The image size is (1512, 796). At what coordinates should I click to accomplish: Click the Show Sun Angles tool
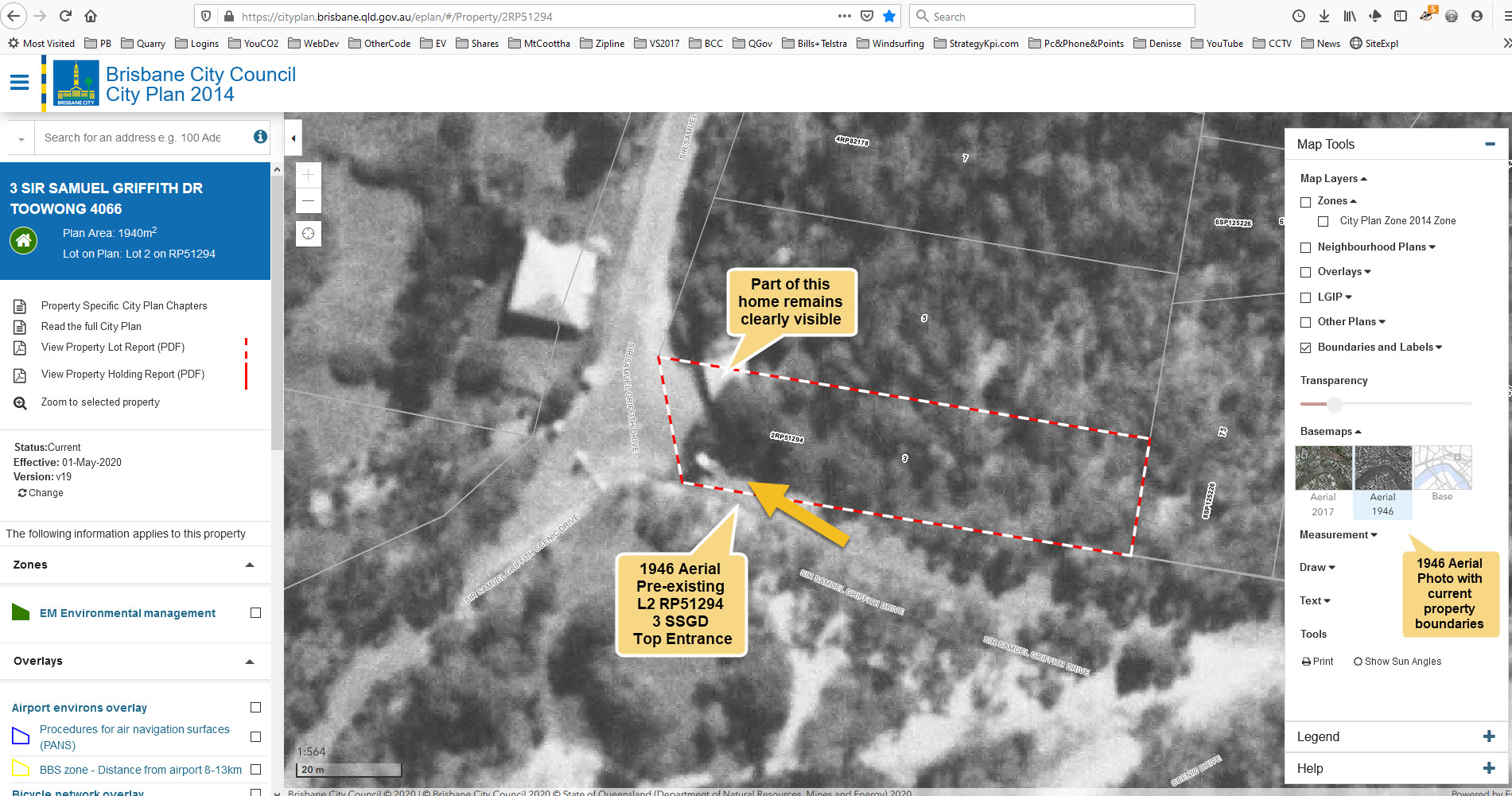pos(1397,662)
